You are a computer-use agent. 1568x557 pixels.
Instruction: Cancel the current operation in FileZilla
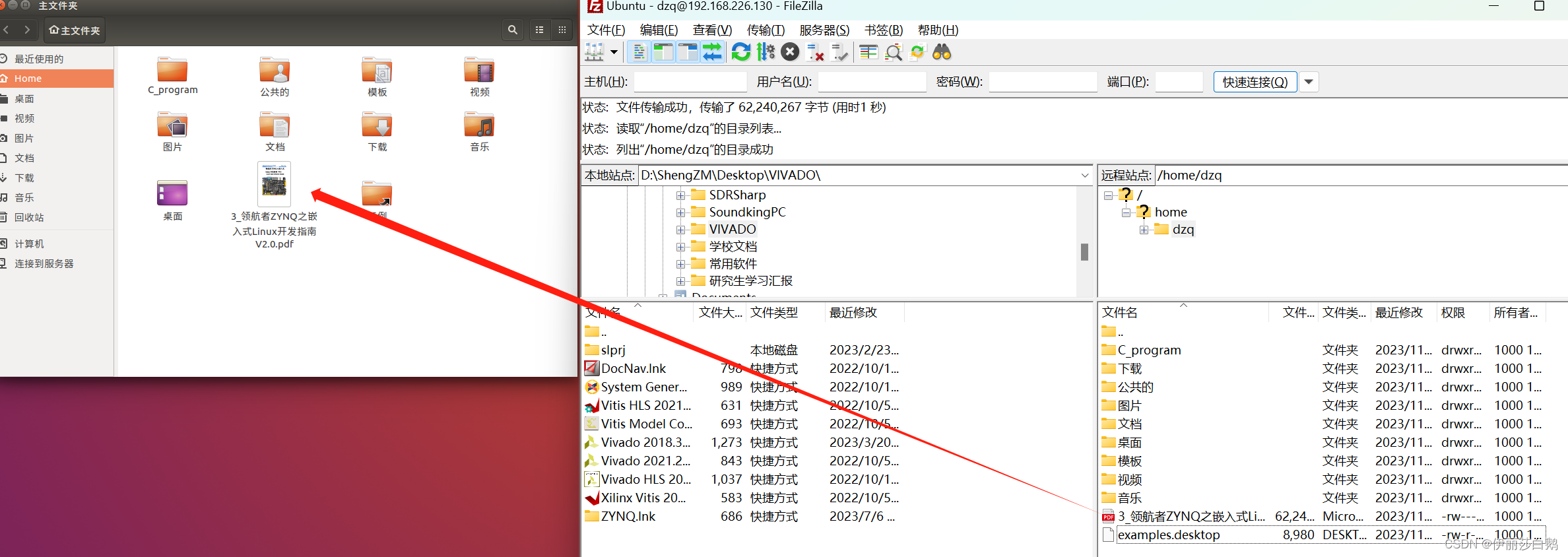[x=790, y=52]
